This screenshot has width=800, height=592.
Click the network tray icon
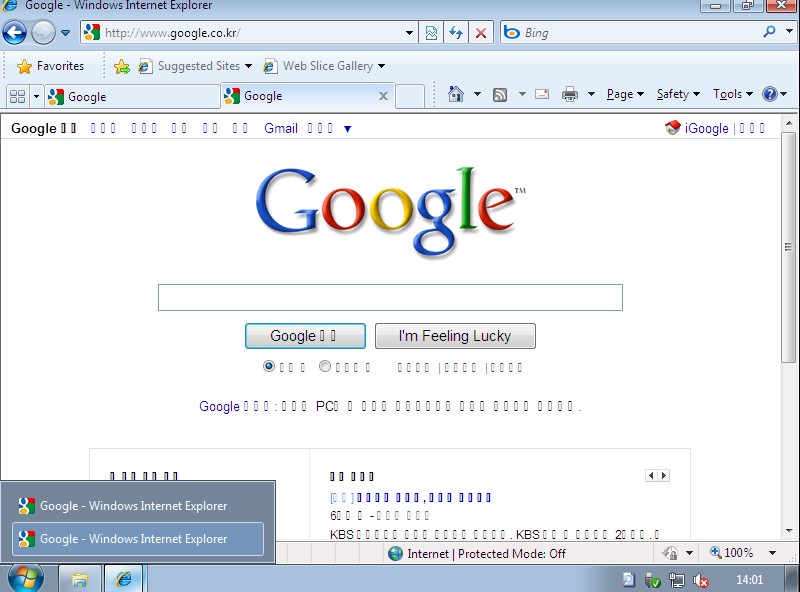[x=677, y=580]
